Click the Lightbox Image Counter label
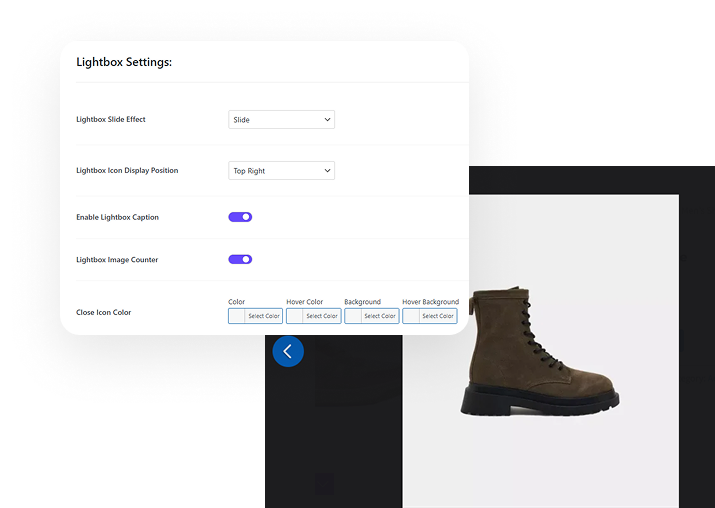The image size is (715, 508). (x=117, y=260)
